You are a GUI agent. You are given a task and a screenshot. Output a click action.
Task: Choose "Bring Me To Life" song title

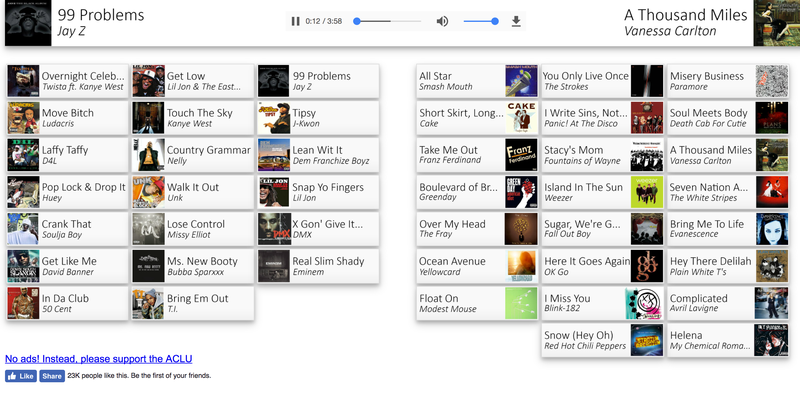tap(707, 224)
